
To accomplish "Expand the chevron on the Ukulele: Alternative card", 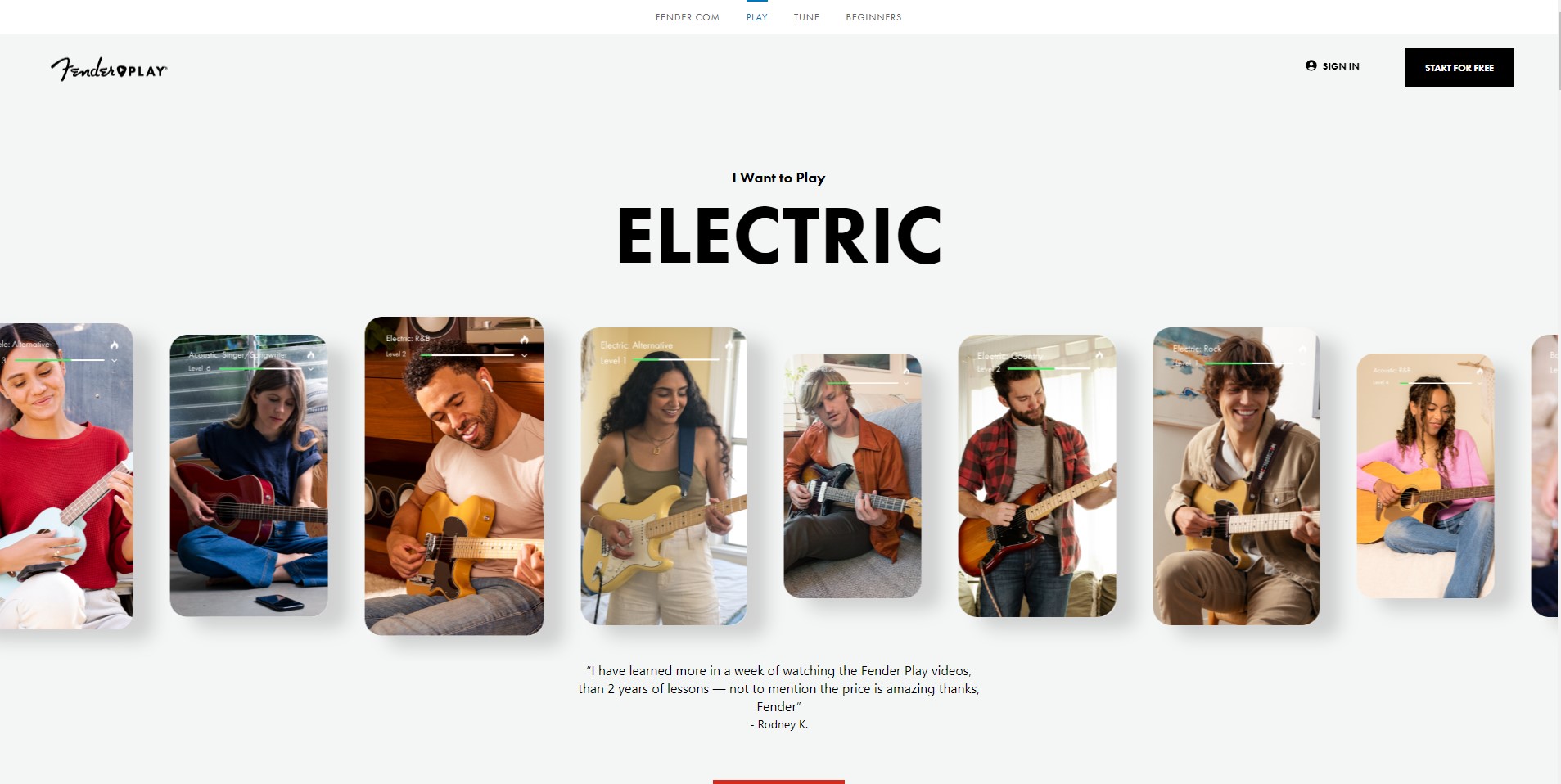I will 115,360.
